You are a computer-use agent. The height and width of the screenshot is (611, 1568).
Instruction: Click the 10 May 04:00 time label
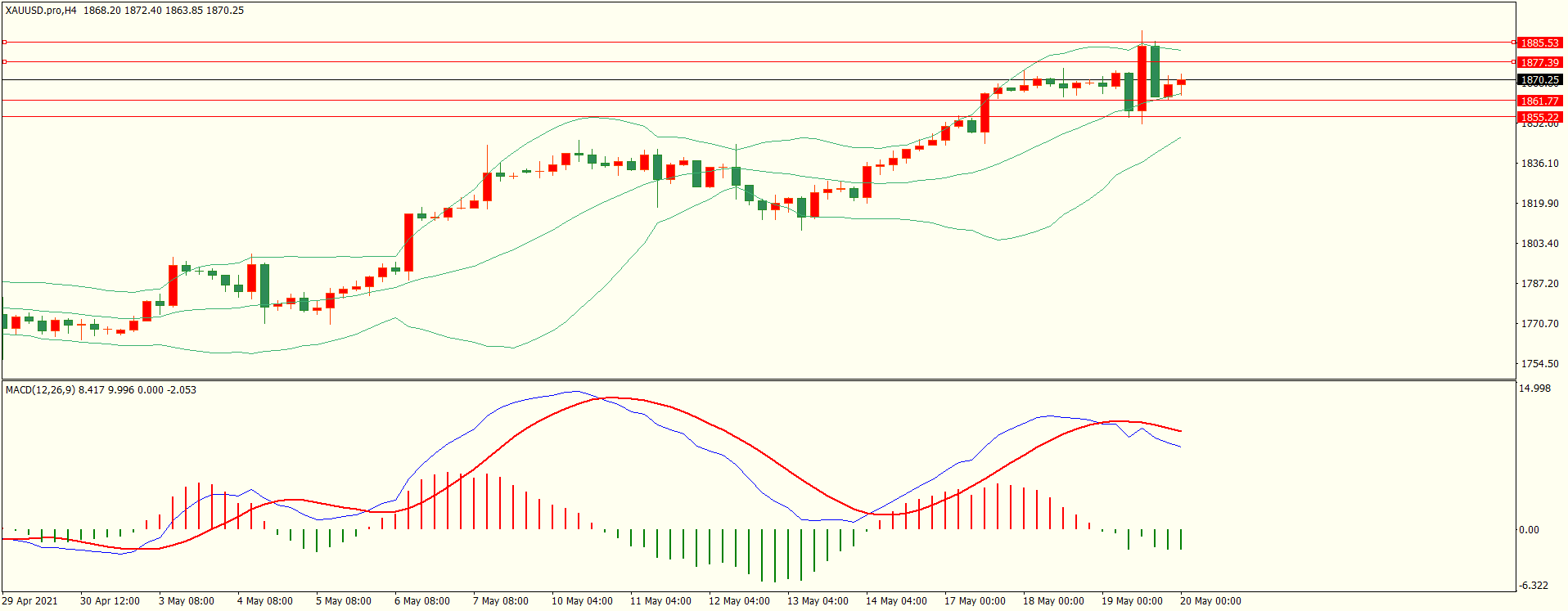click(582, 601)
